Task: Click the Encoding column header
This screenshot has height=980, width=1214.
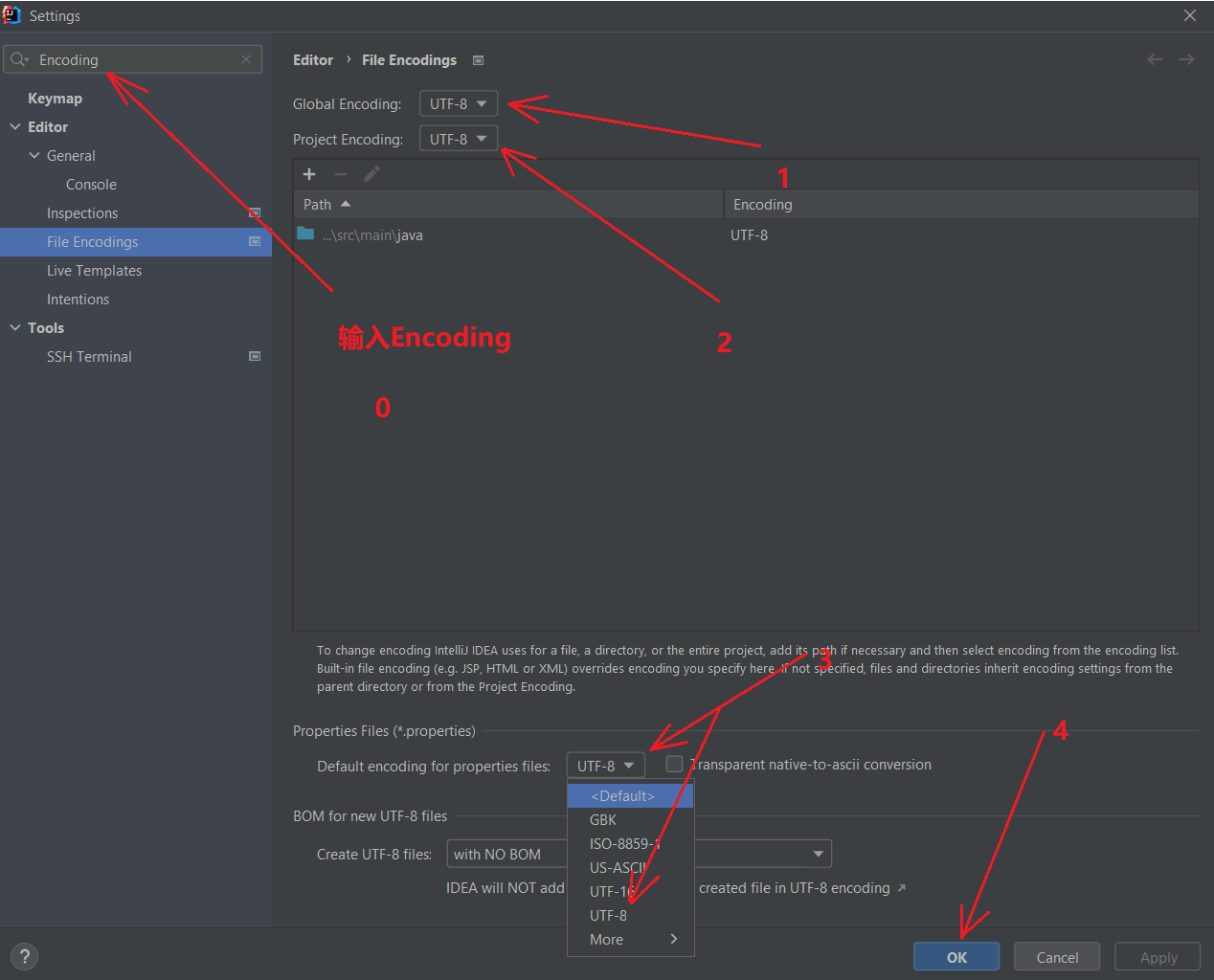Action: [961, 204]
